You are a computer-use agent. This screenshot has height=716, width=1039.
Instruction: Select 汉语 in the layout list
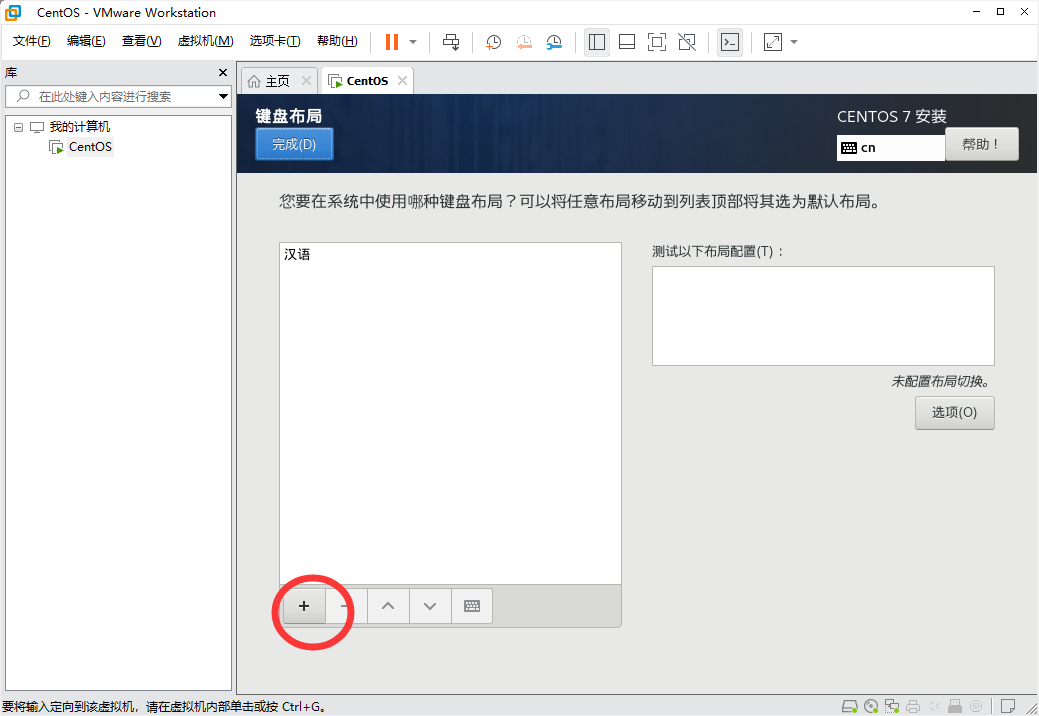[x=450, y=254]
